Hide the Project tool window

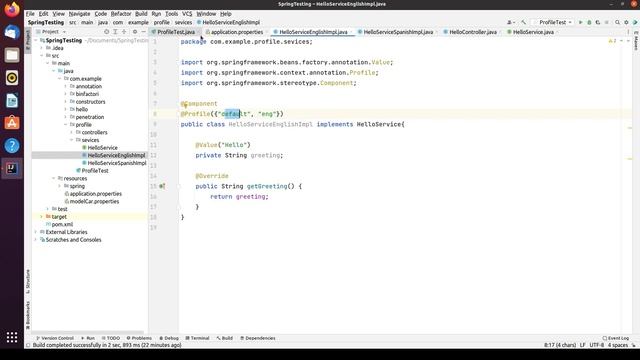point(143,32)
